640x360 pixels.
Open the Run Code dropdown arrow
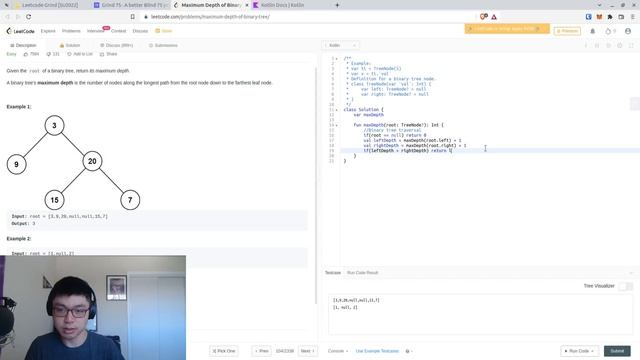tap(593, 351)
